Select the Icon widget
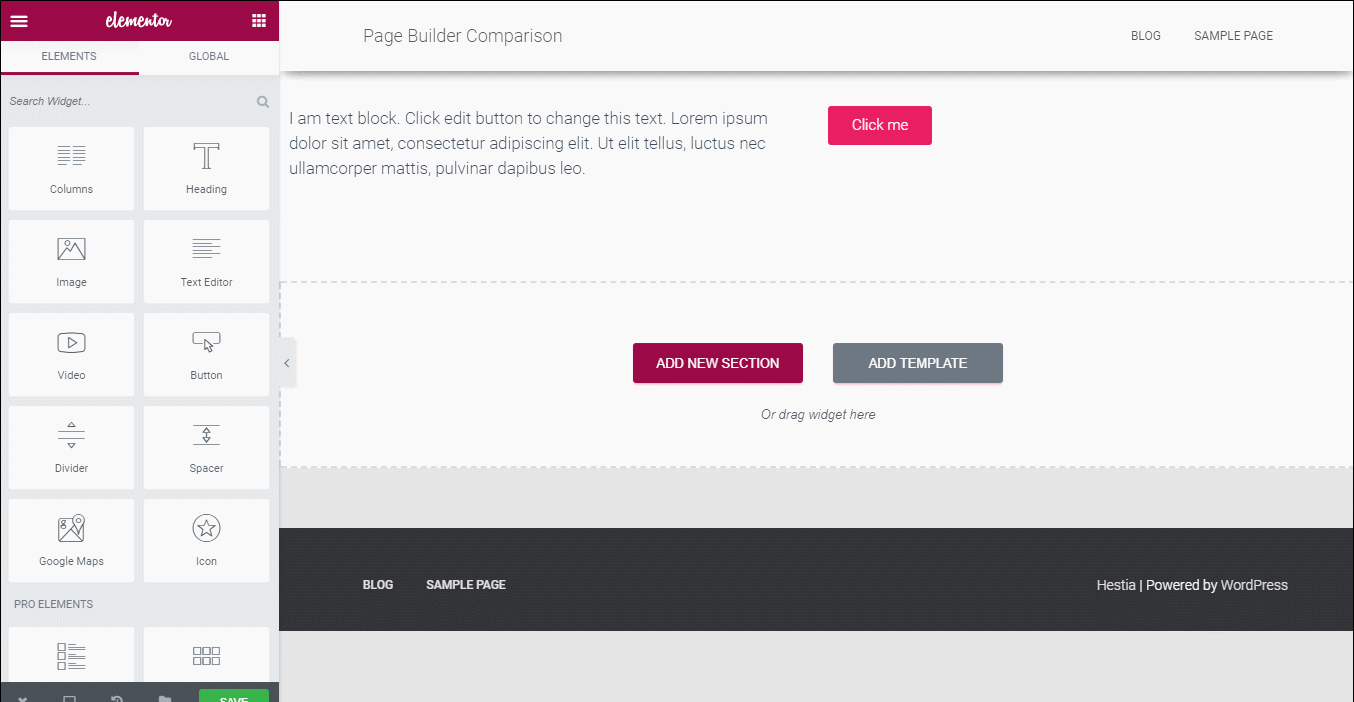This screenshot has width=1354, height=702. pos(206,540)
